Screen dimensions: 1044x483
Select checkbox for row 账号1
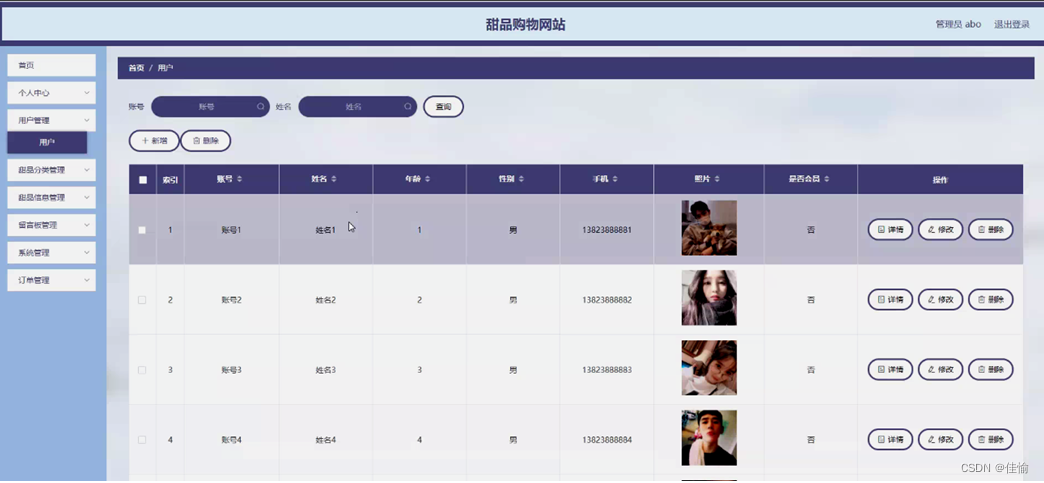coord(142,230)
